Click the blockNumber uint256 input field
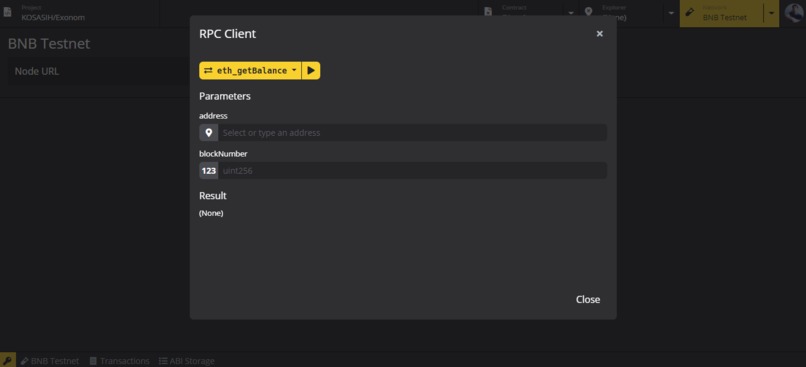The image size is (806, 367). click(412, 171)
